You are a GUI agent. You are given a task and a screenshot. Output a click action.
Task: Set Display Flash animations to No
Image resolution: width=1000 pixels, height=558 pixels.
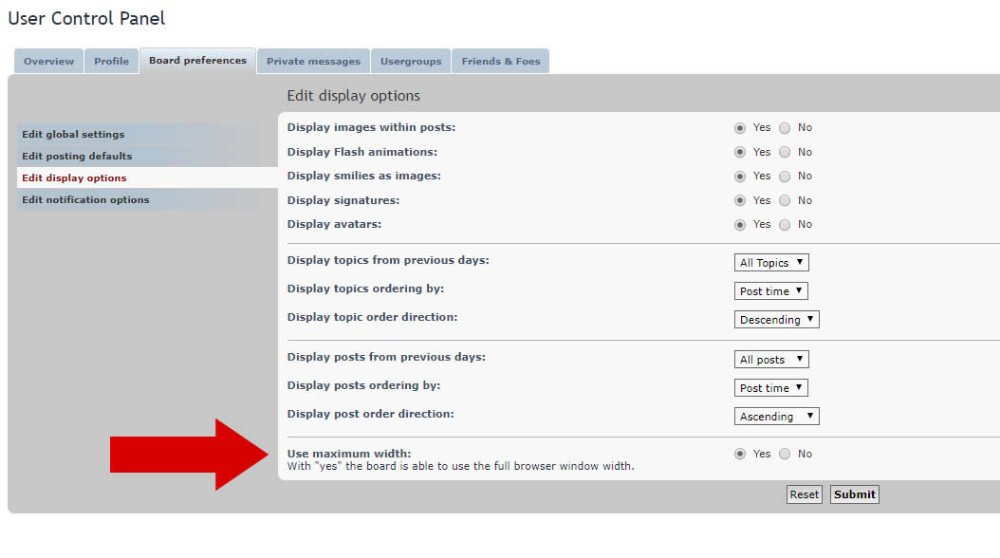pos(785,152)
